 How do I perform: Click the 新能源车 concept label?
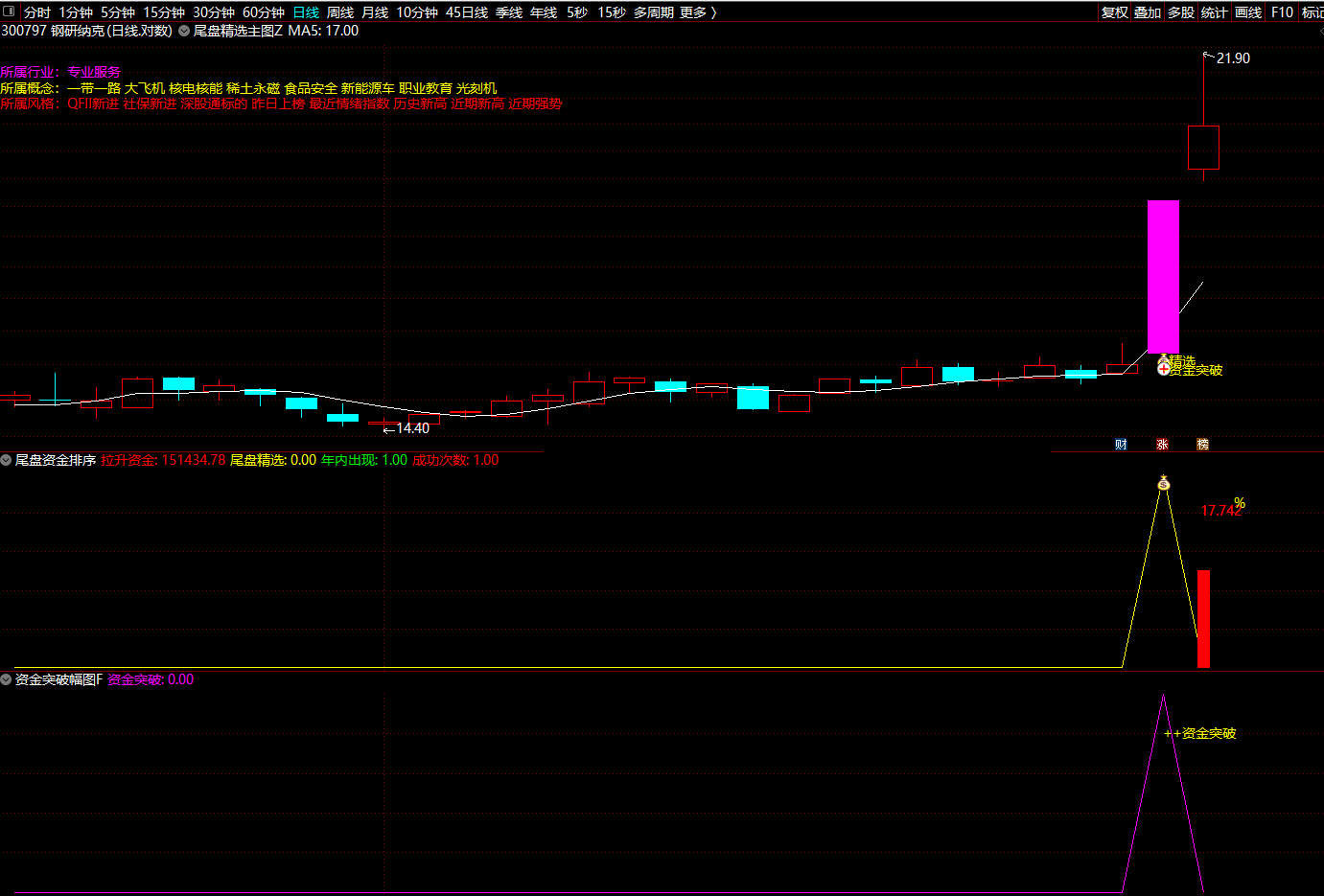(368, 88)
